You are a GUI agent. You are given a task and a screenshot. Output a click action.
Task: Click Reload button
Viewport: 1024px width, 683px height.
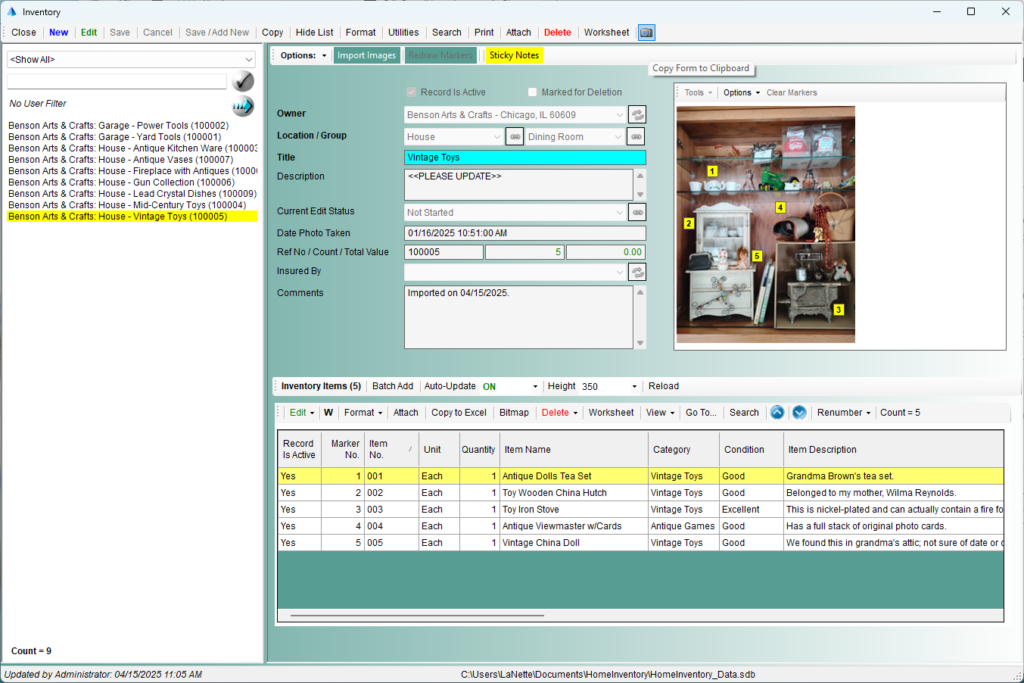pyautogui.click(x=664, y=387)
